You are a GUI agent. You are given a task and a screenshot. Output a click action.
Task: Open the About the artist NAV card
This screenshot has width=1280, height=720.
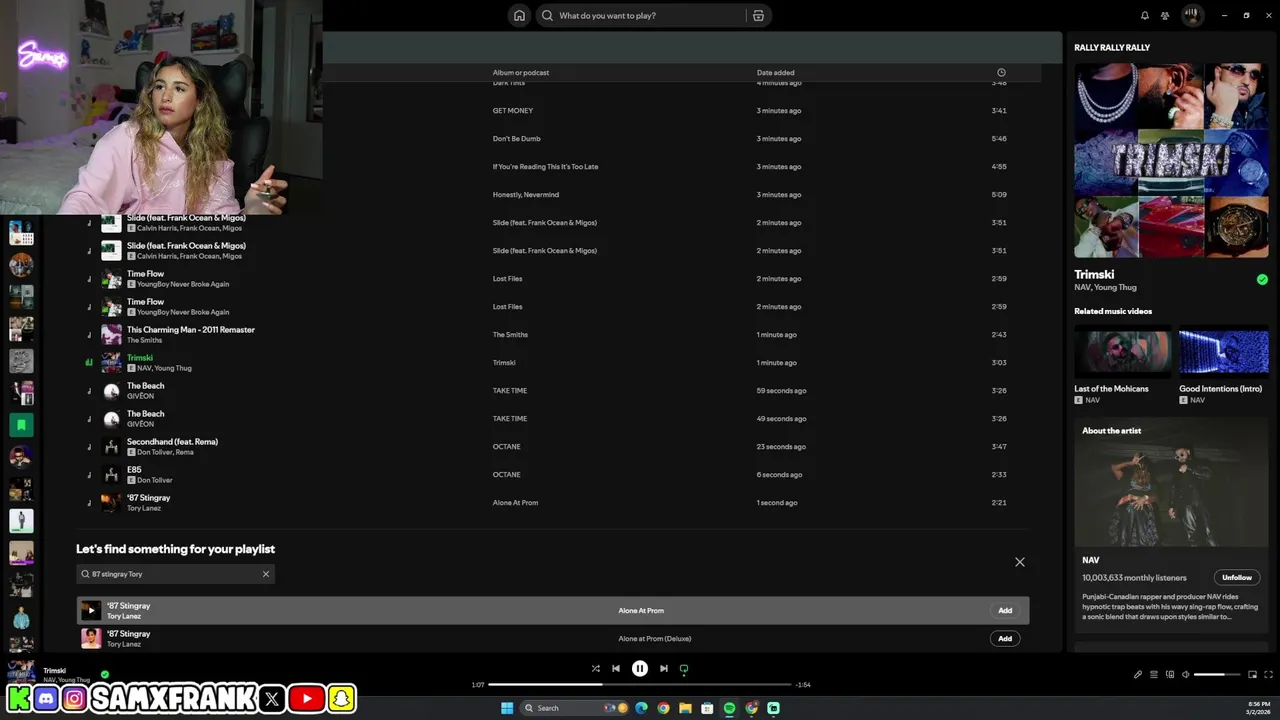[1172, 525]
